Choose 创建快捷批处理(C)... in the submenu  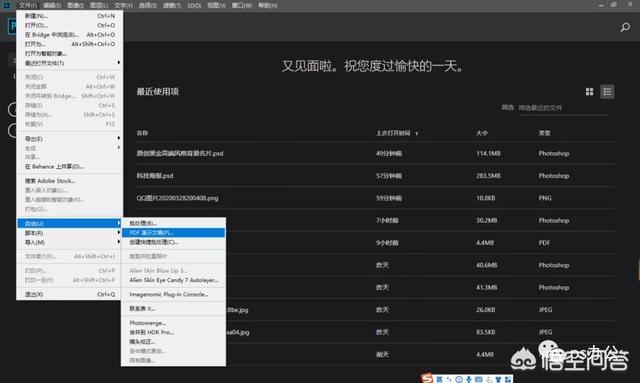[x=173, y=242]
